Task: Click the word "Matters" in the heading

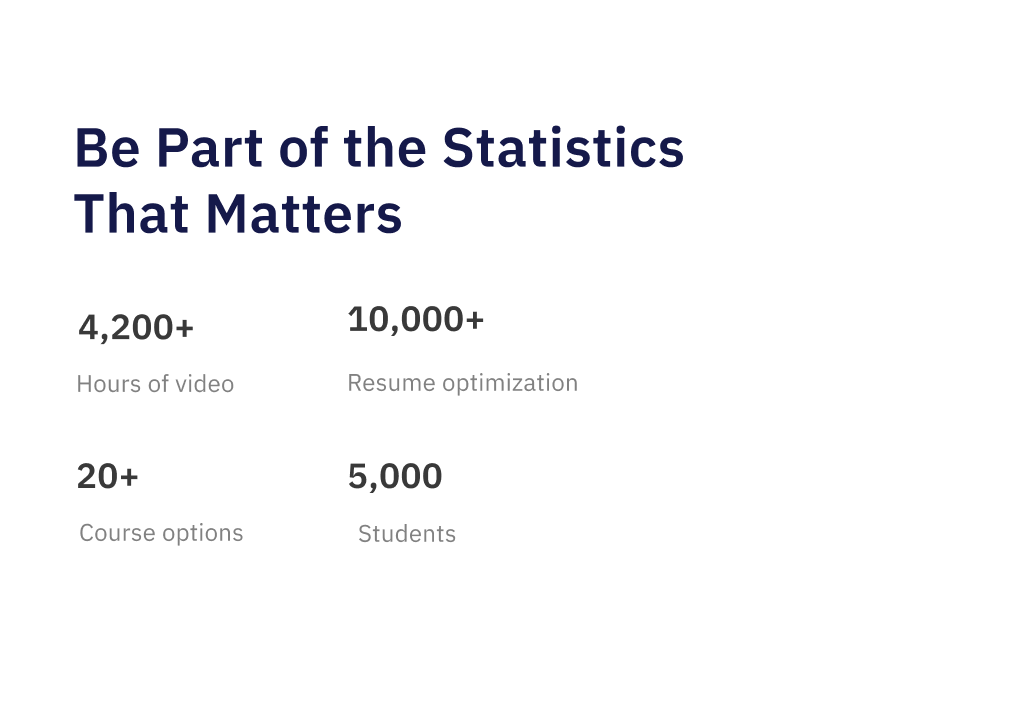Action: [304, 214]
